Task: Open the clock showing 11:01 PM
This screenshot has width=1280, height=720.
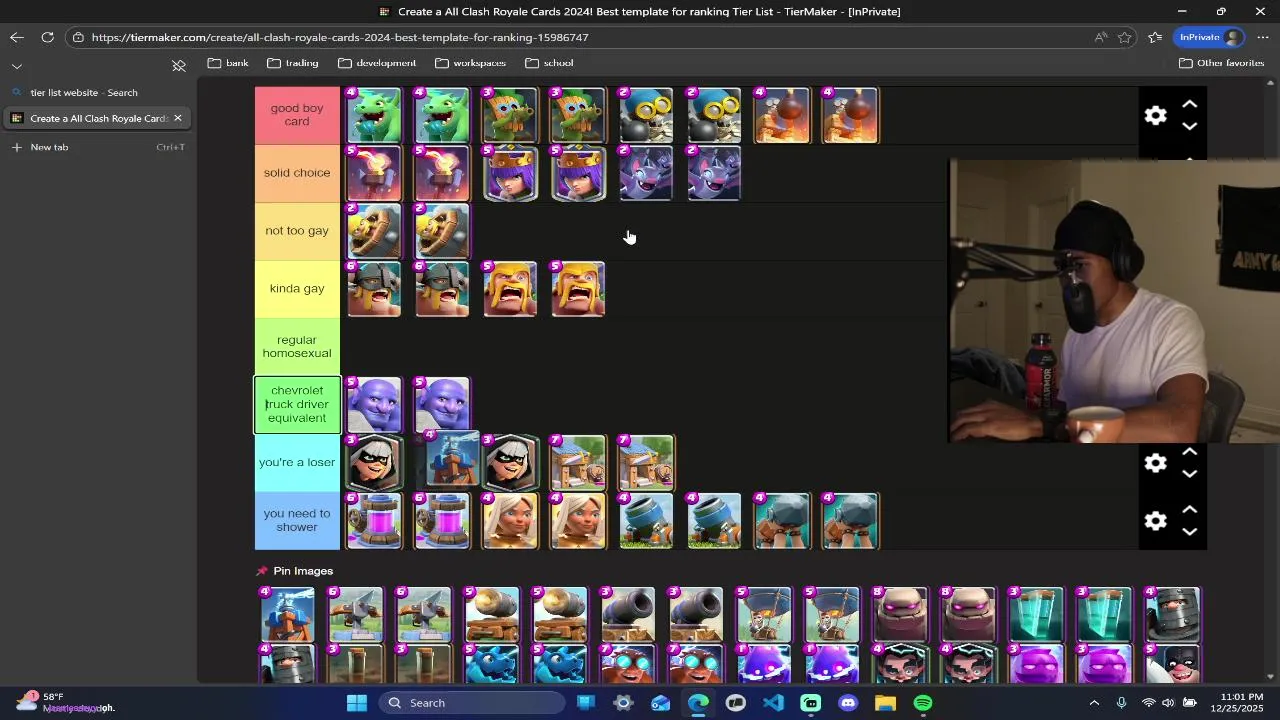Action: pos(1240,703)
